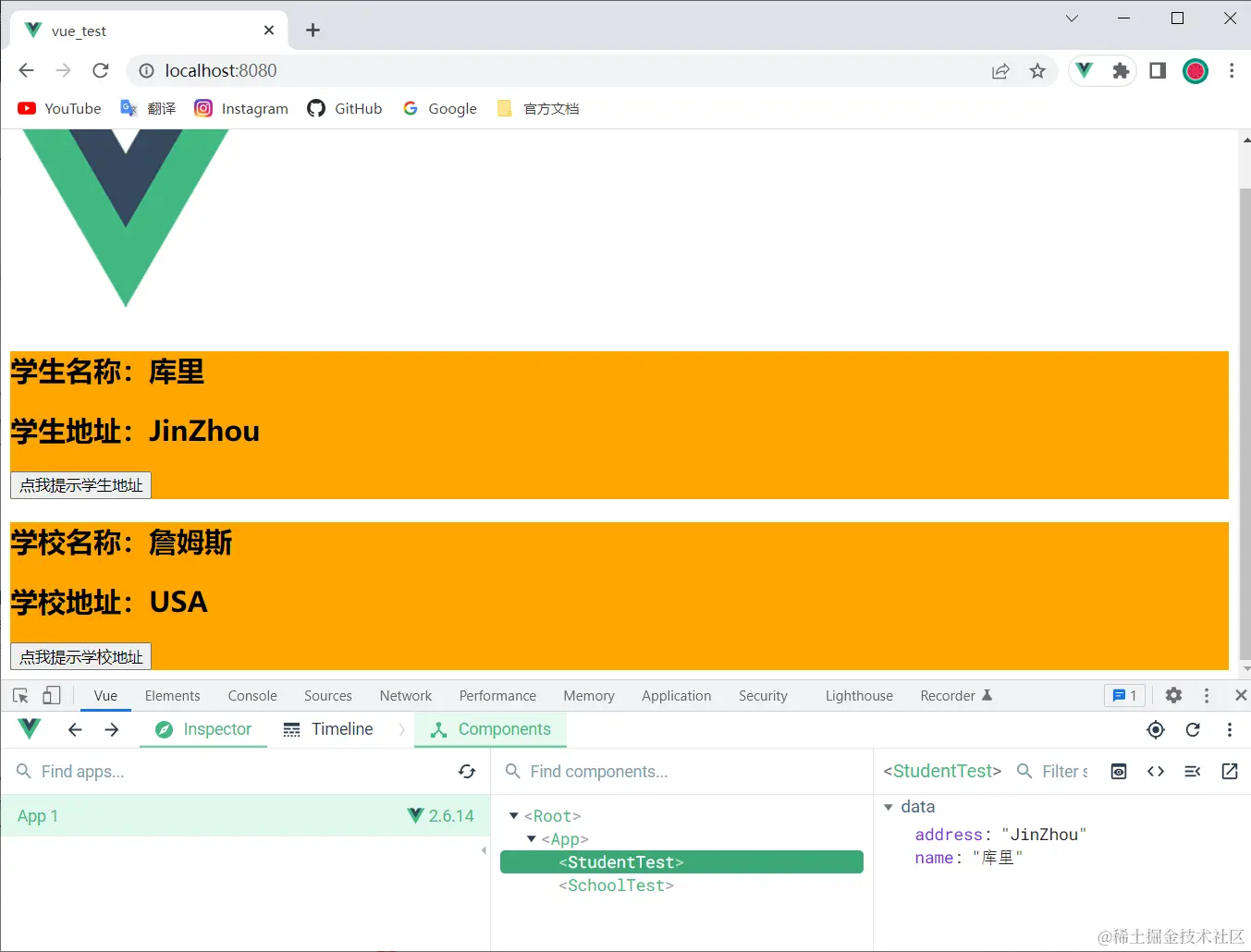The image size is (1251, 952).
Task: Reload the localhost page
Action: click(x=101, y=70)
